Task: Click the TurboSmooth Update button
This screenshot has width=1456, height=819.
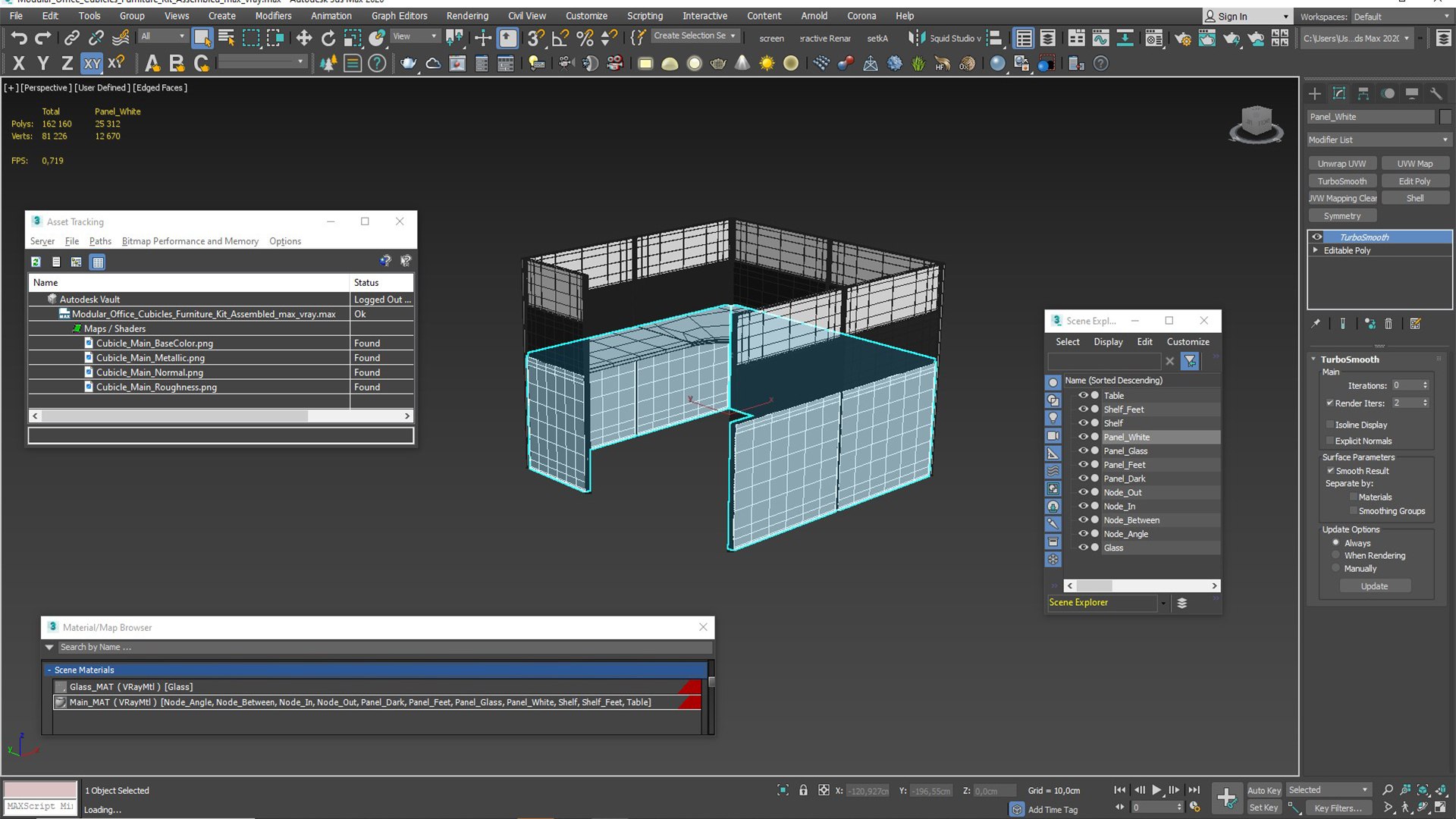Action: pyautogui.click(x=1374, y=586)
